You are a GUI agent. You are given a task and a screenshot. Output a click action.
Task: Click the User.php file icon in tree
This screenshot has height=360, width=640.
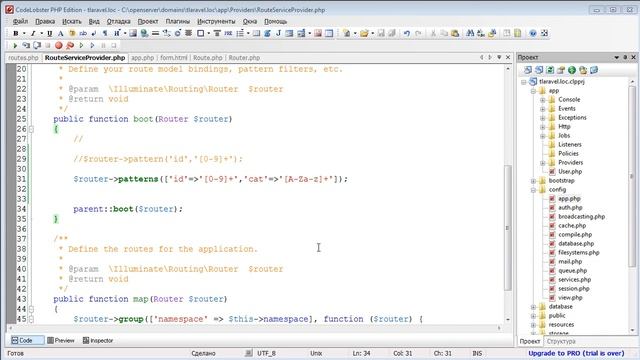[x=552, y=172]
